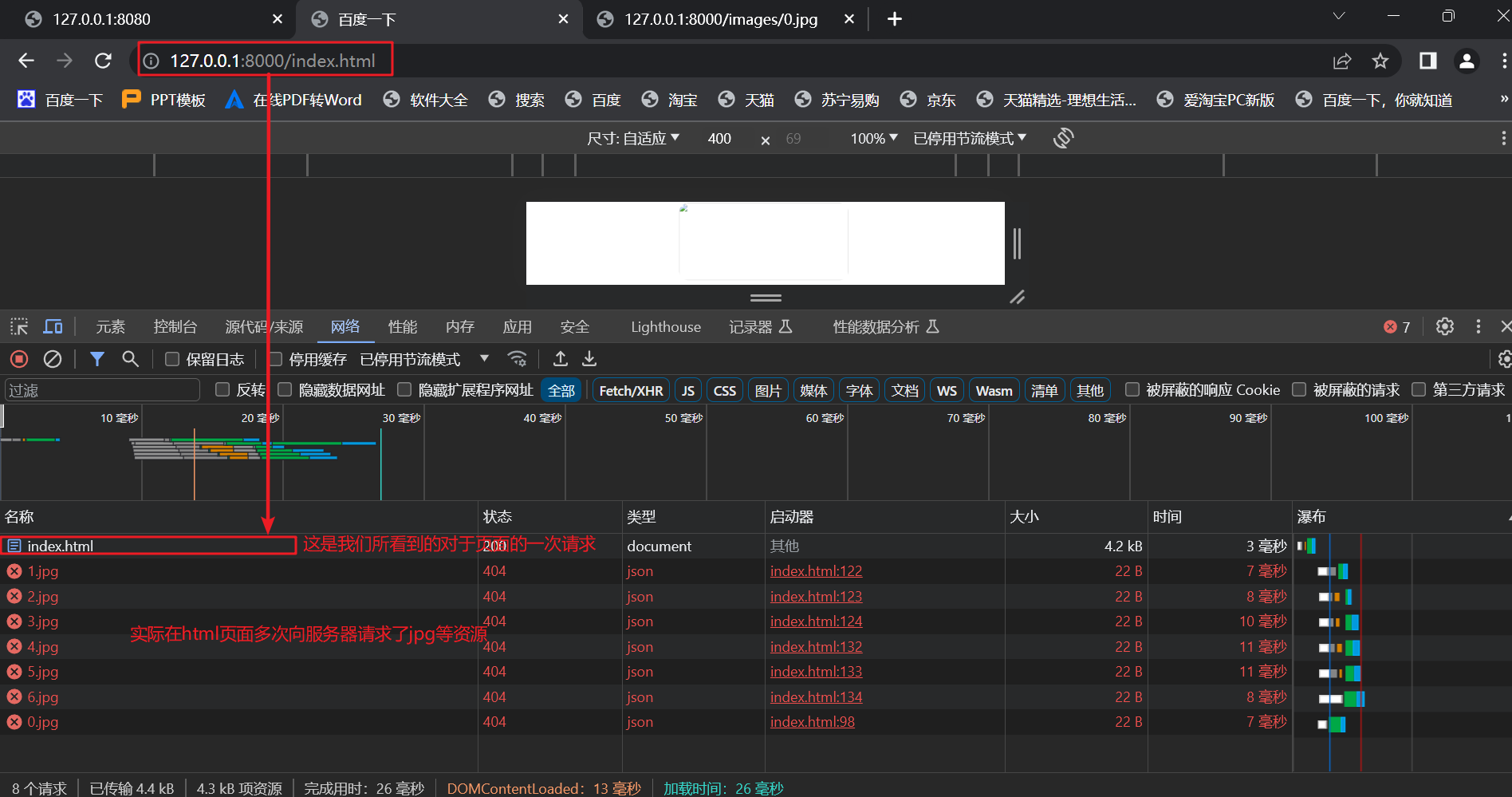Switch to the 控制台 panel tab

point(175,327)
